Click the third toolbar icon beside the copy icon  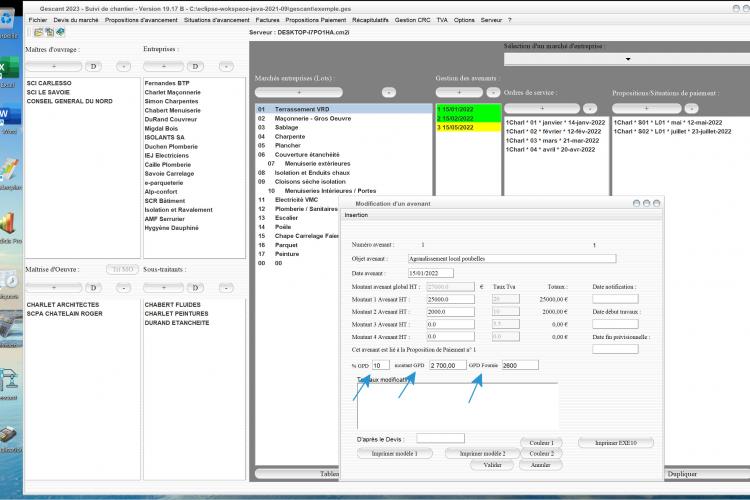coord(60,32)
